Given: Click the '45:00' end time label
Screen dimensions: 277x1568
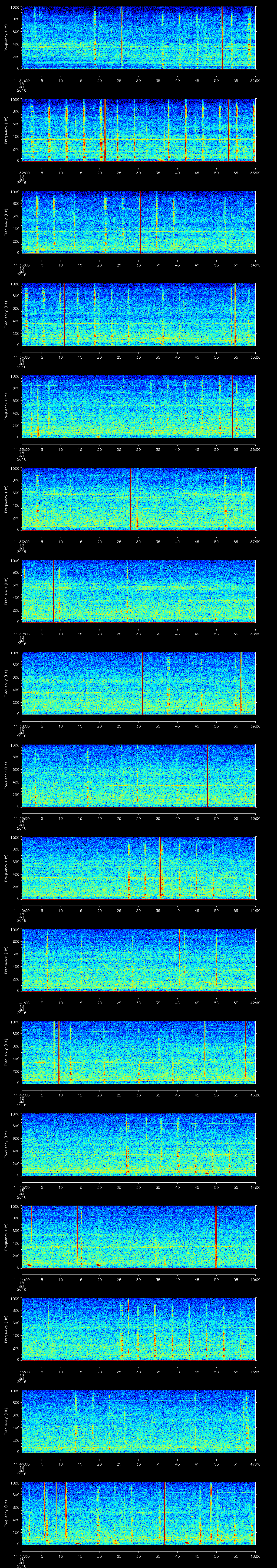Looking at the screenshot, I should coord(255,1279).
